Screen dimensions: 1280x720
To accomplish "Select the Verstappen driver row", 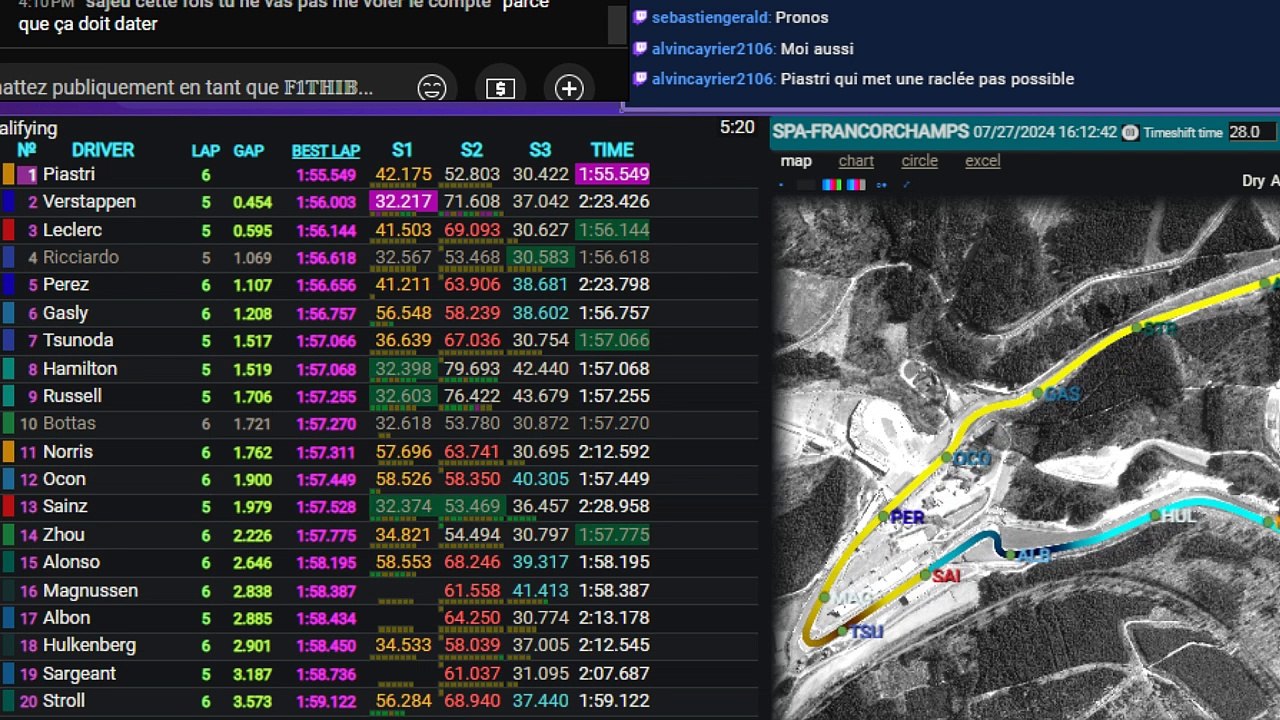I will [x=378, y=202].
